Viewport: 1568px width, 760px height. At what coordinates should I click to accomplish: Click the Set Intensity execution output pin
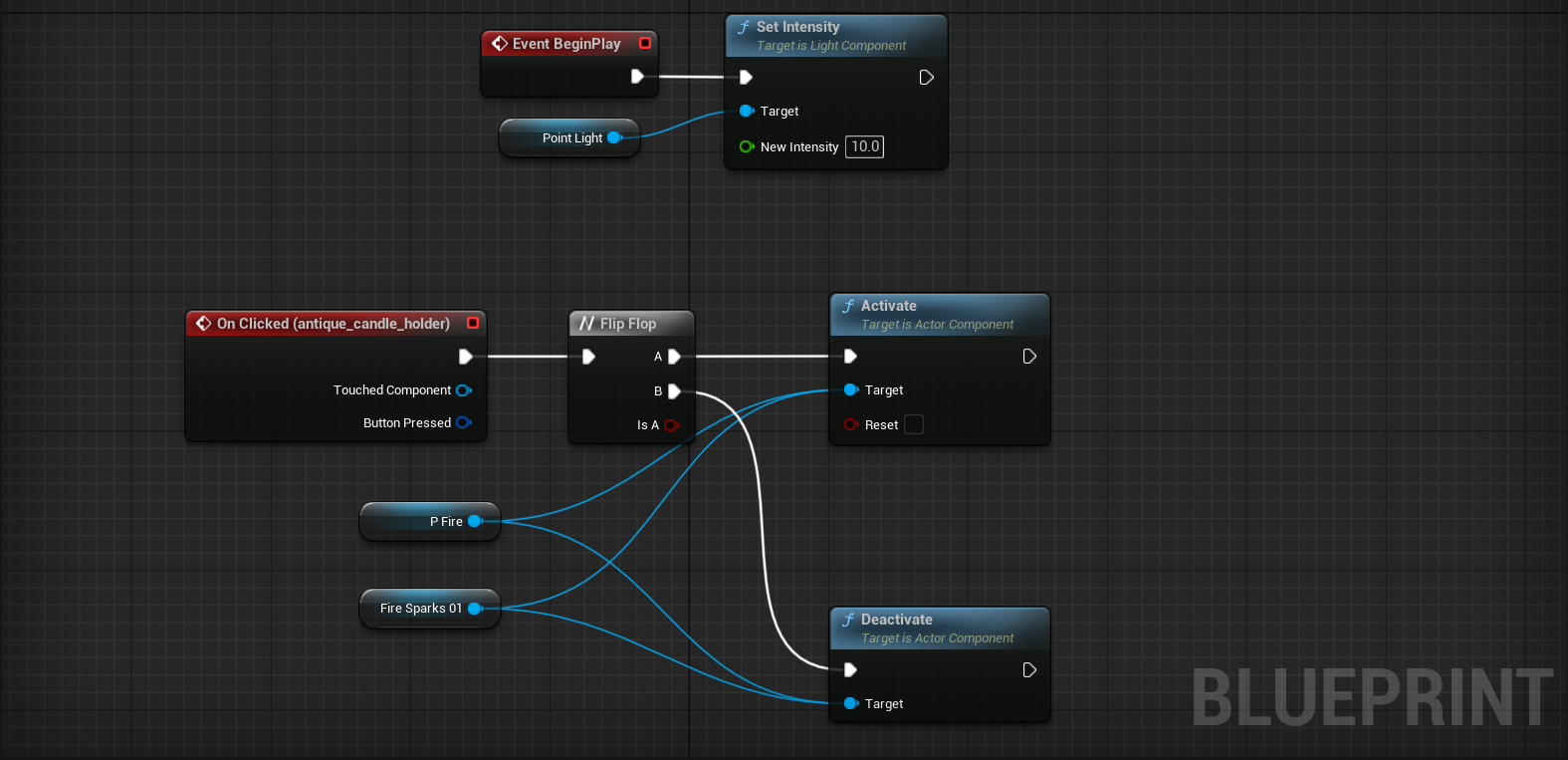tap(926, 78)
